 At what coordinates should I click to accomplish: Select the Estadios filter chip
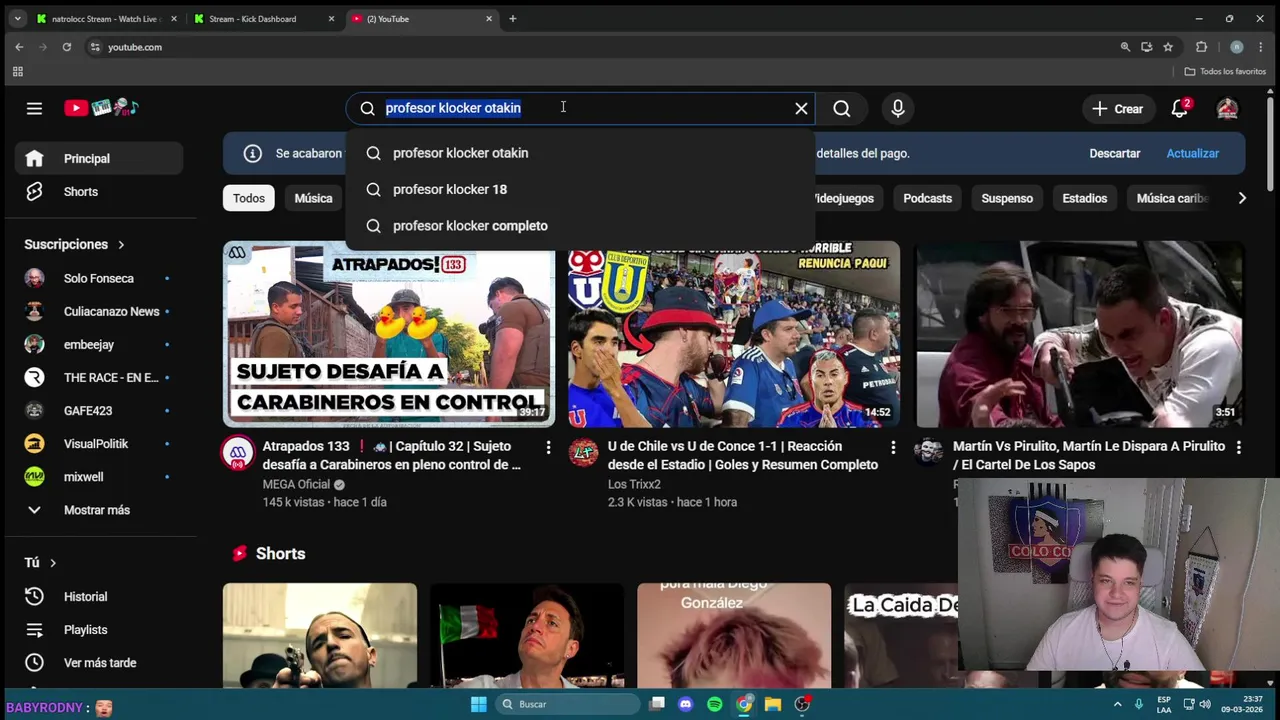[1084, 198]
